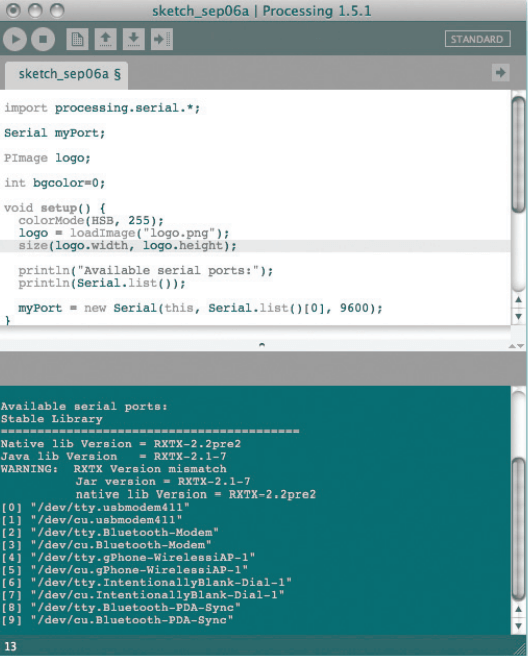Stop the running sketch

pyautogui.click(x=43, y=39)
